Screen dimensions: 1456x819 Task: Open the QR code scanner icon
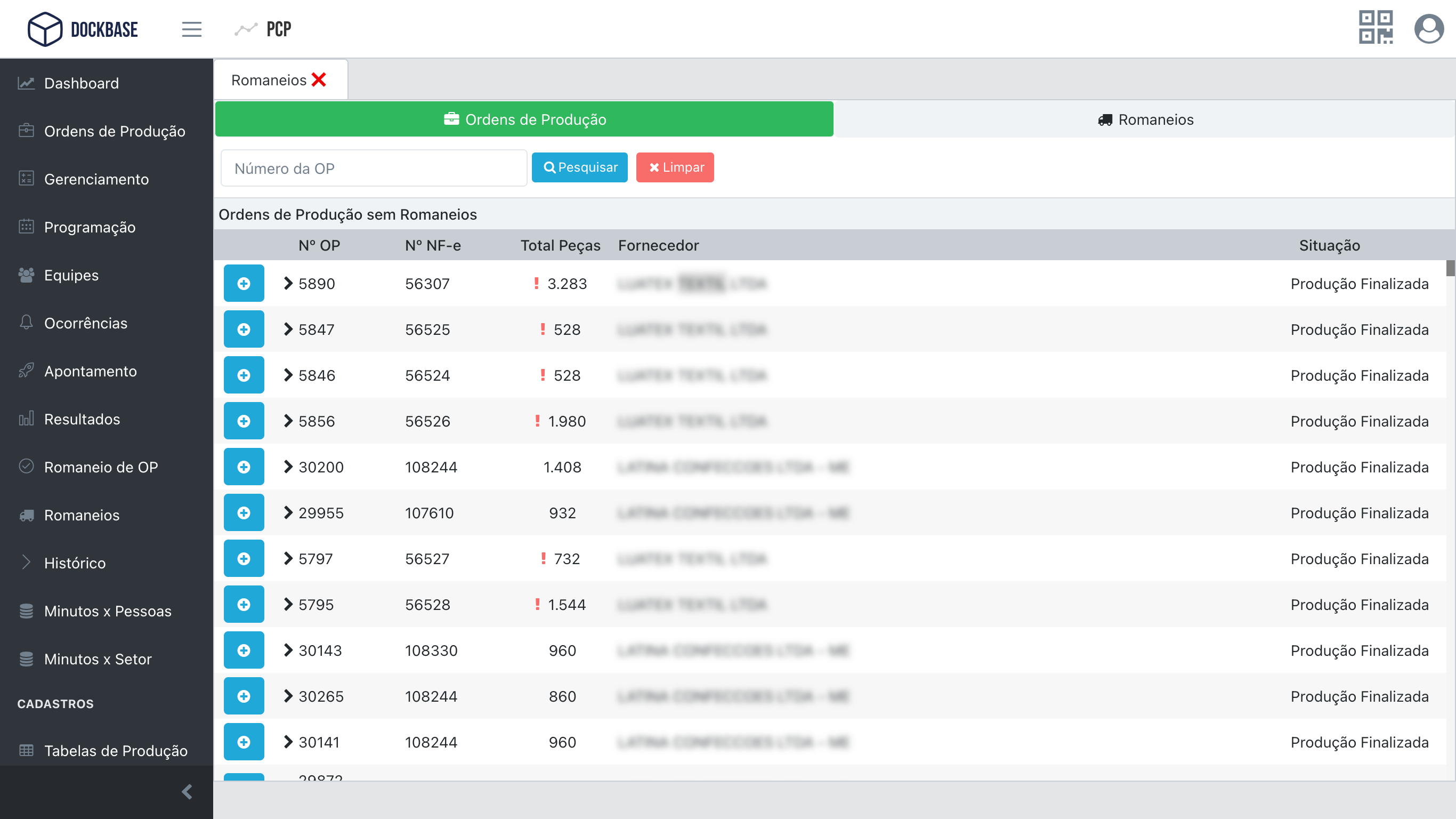coord(1375,28)
